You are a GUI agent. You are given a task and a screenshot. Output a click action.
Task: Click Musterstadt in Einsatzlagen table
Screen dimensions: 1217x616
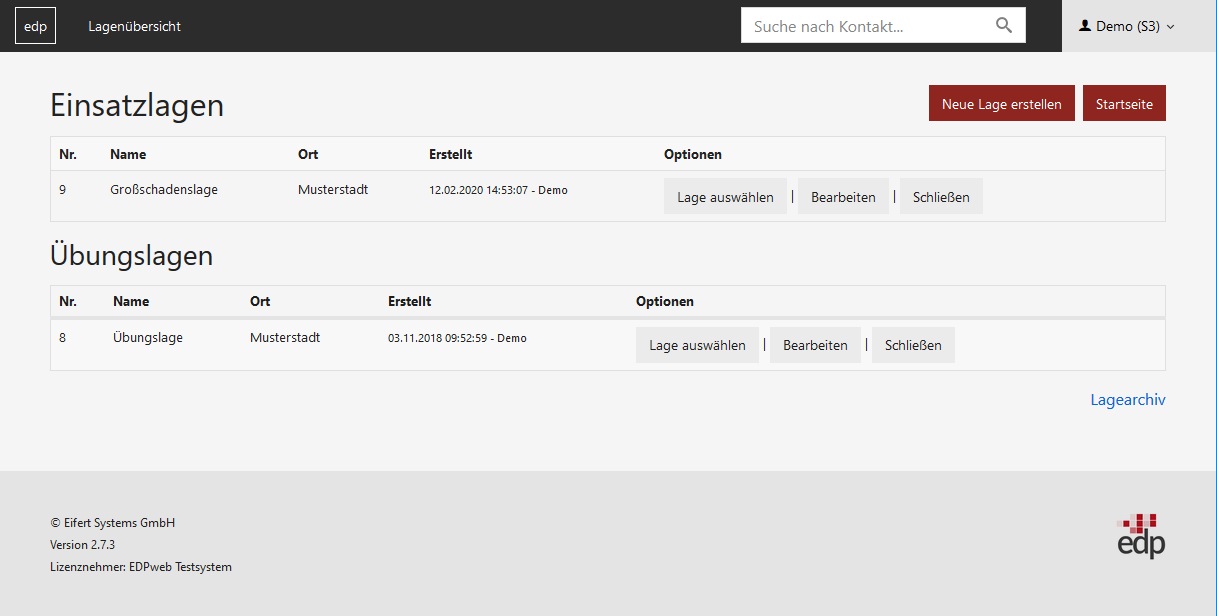[333, 189]
